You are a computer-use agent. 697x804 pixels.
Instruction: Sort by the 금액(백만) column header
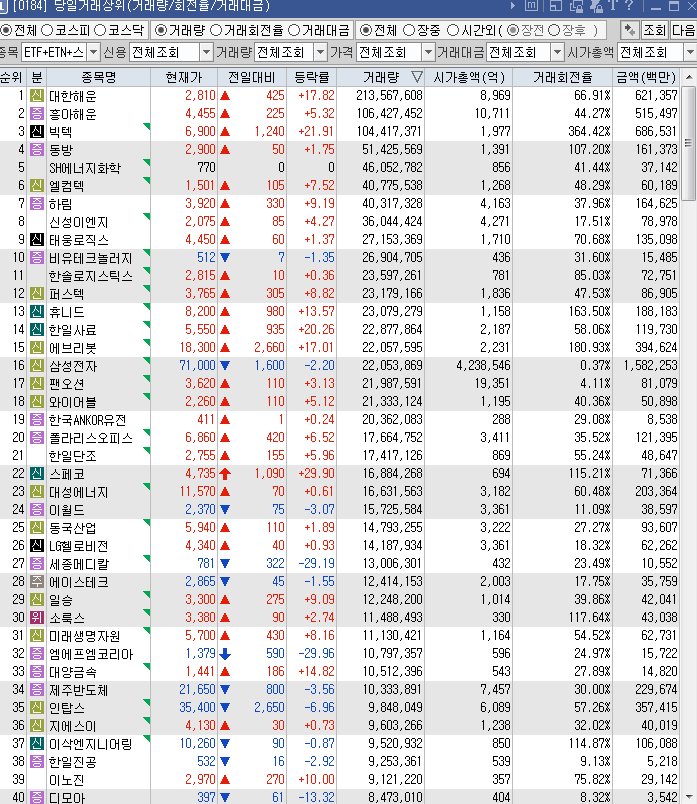click(x=646, y=77)
